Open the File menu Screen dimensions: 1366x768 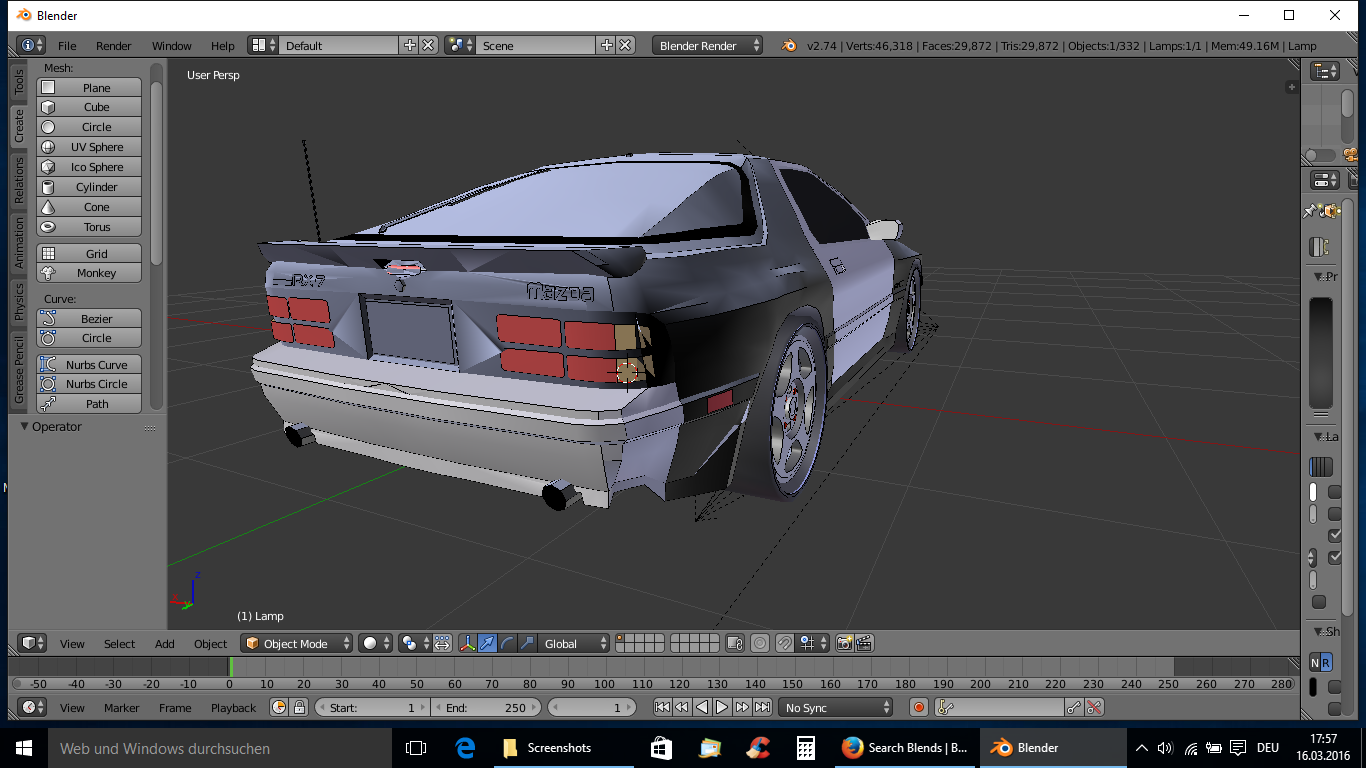(67, 46)
